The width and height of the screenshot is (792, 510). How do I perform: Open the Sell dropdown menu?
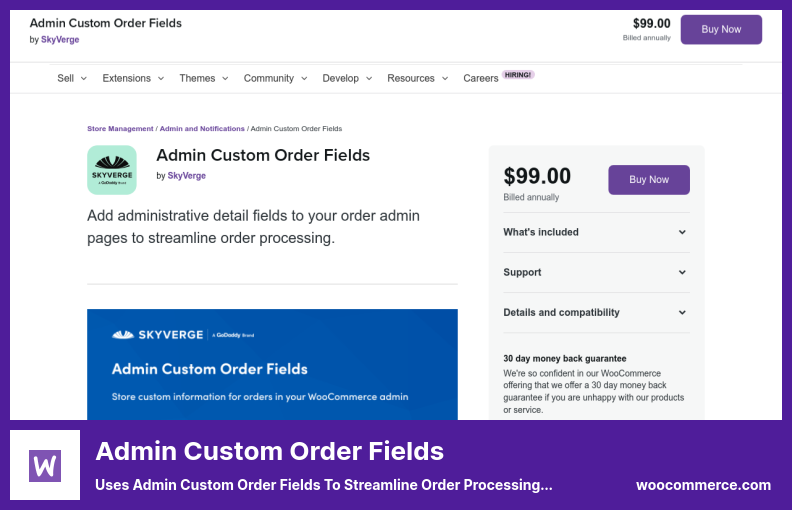pyautogui.click(x=72, y=78)
